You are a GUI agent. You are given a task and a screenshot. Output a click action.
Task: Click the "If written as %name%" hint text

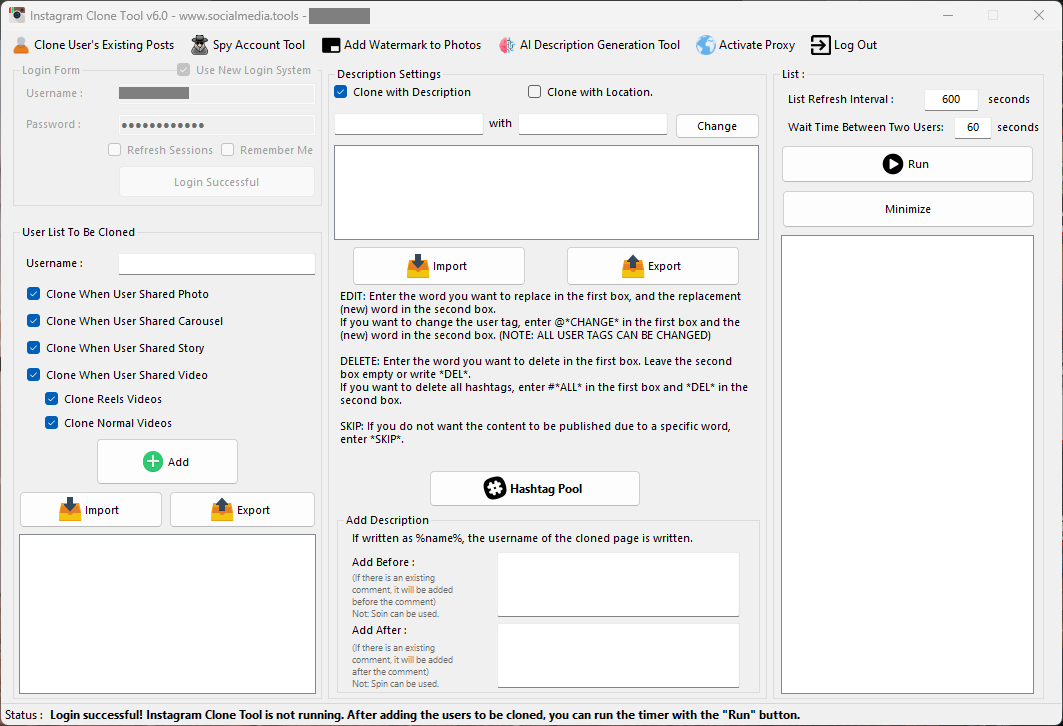click(522, 538)
